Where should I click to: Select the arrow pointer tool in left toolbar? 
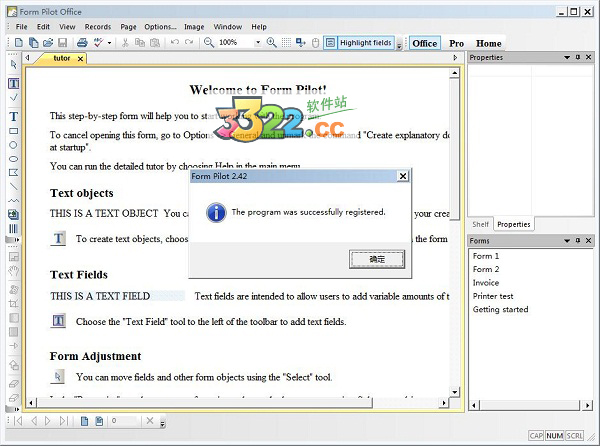tap(14, 65)
